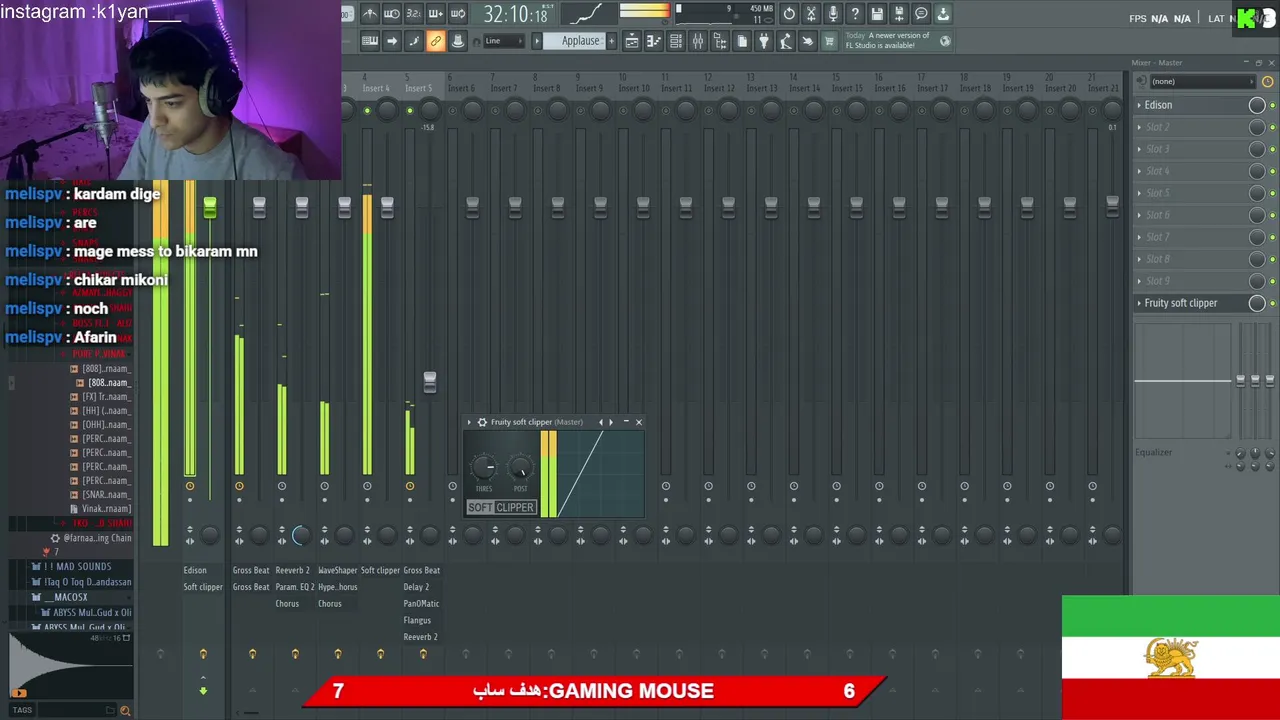Select the [SNAR..naam_ browser item
This screenshot has width=1280, height=720.
tap(106, 495)
